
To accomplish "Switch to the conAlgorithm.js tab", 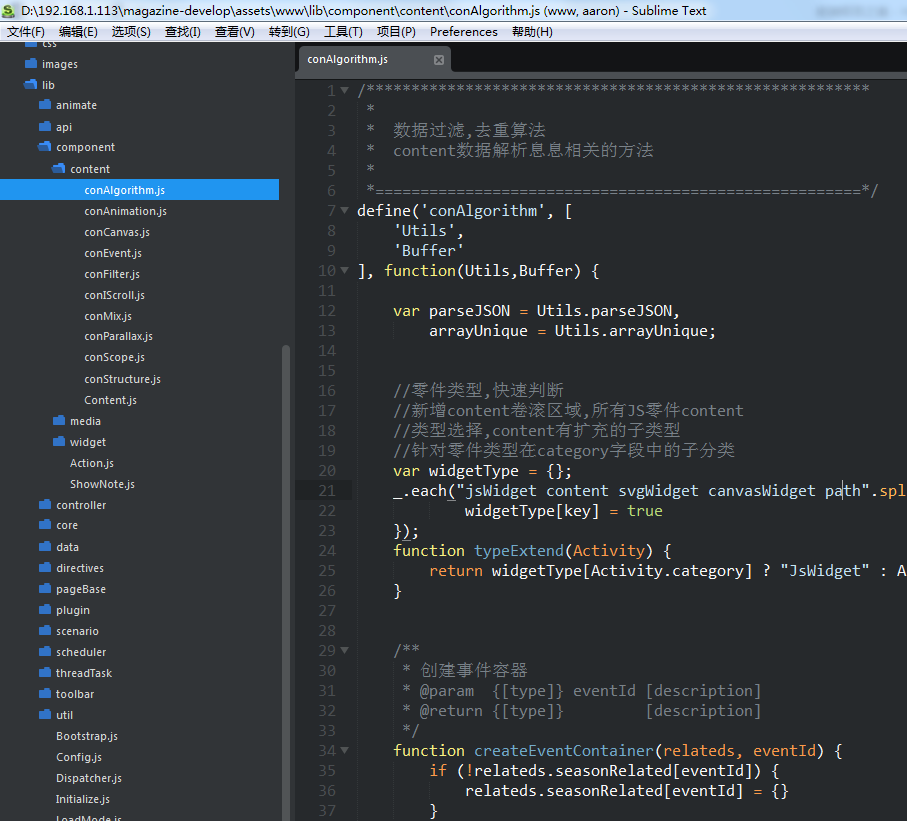I will (373, 60).
